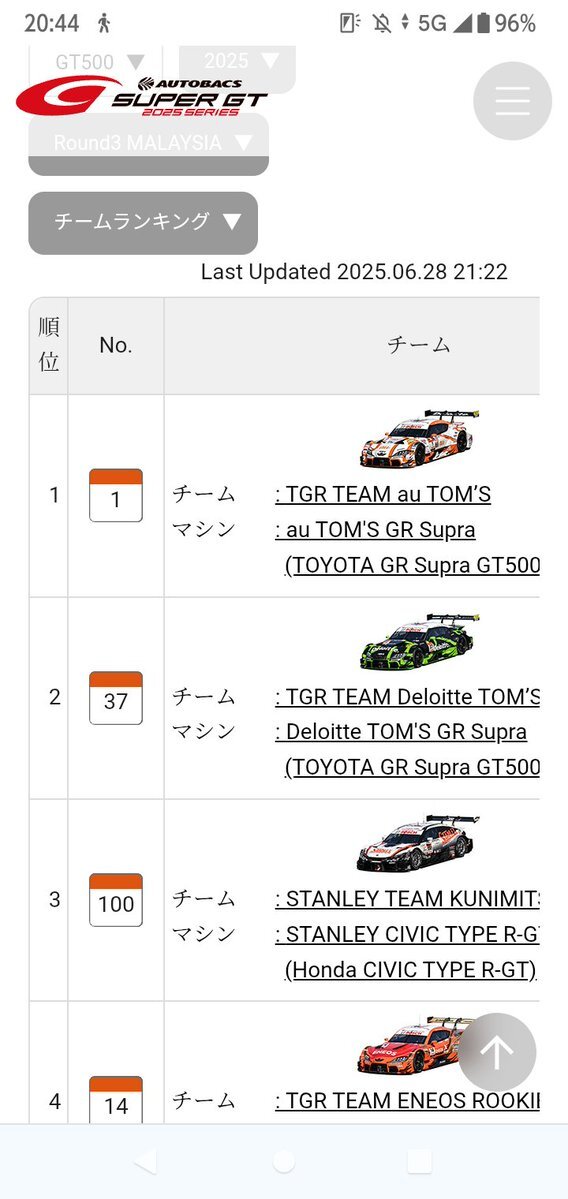Open STANLEY CIVIC TYPE R-GT link
Image resolution: width=568 pixels, height=1199 pixels.
pos(407,934)
